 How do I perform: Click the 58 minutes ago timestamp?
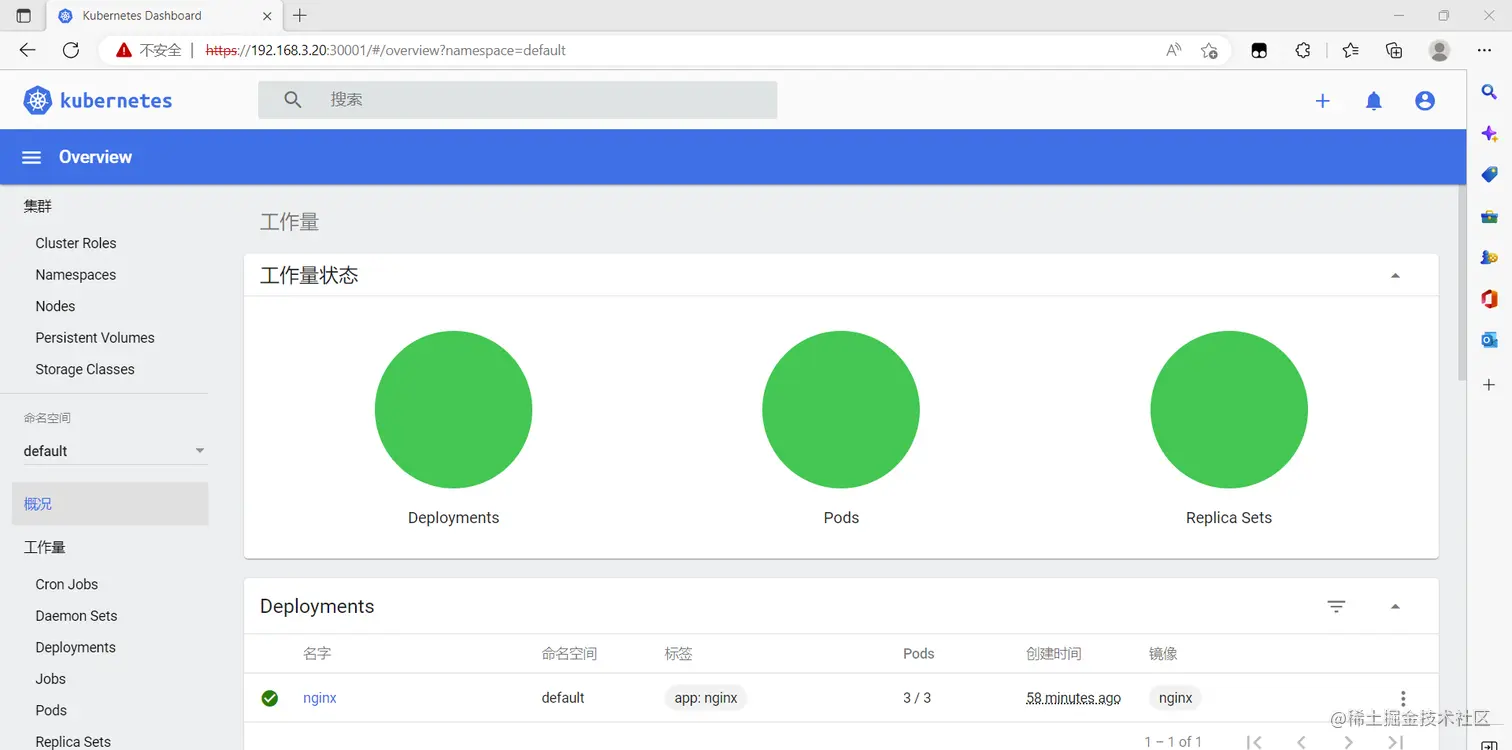pyautogui.click(x=1073, y=698)
